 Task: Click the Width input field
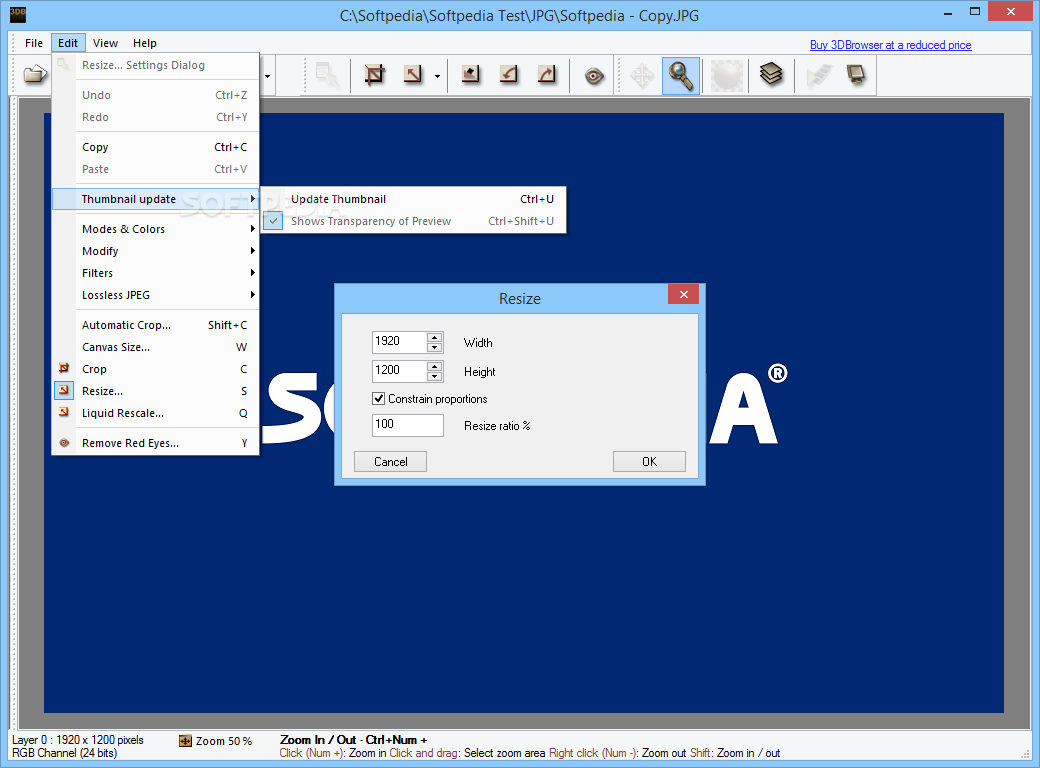point(400,342)
